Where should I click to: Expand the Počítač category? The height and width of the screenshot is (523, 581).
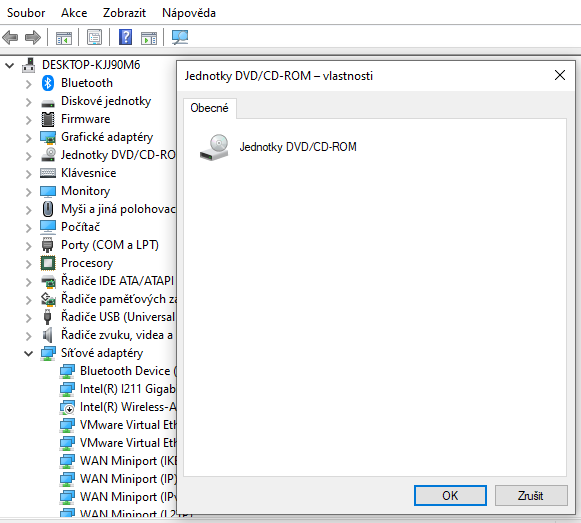[29, 228]
